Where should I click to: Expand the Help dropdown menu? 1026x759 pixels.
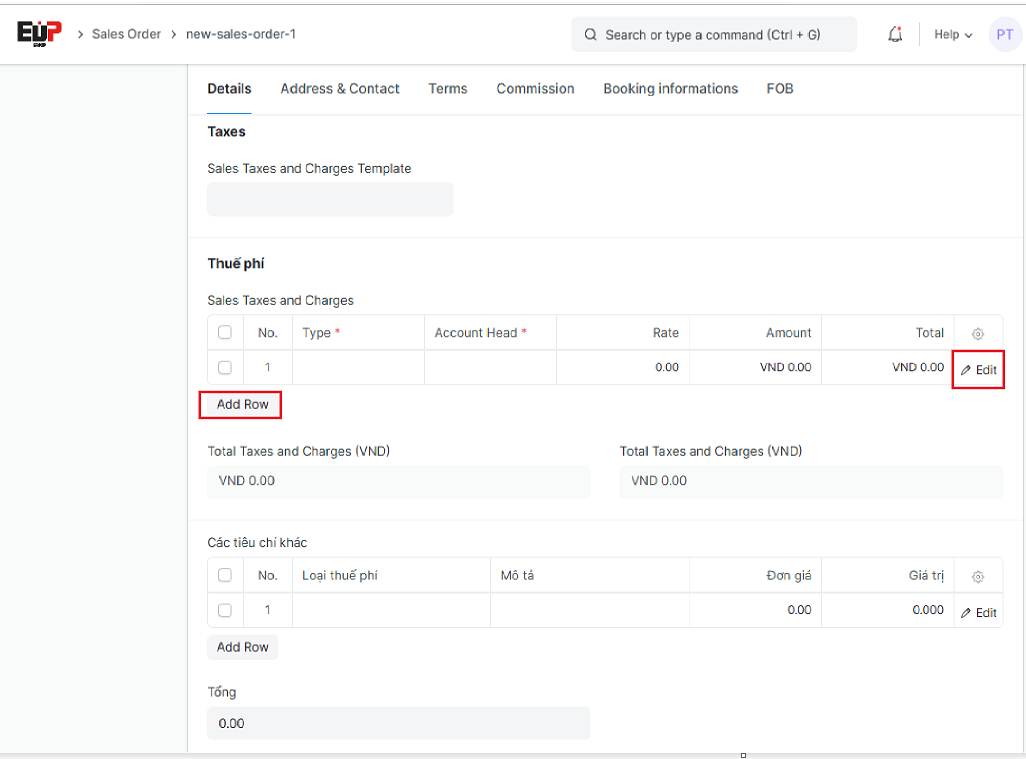pos(953,35)
